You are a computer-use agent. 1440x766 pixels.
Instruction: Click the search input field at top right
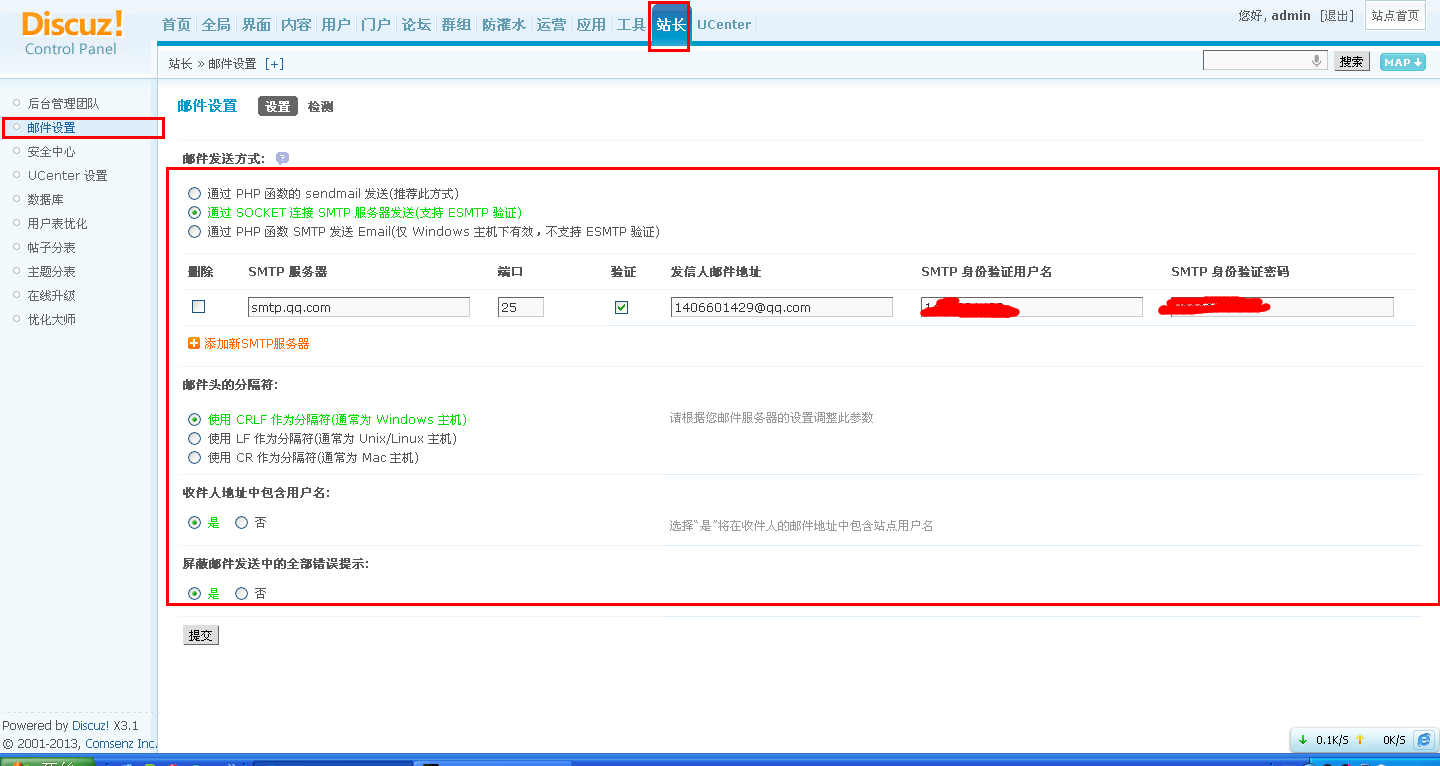click(1265, 61)
